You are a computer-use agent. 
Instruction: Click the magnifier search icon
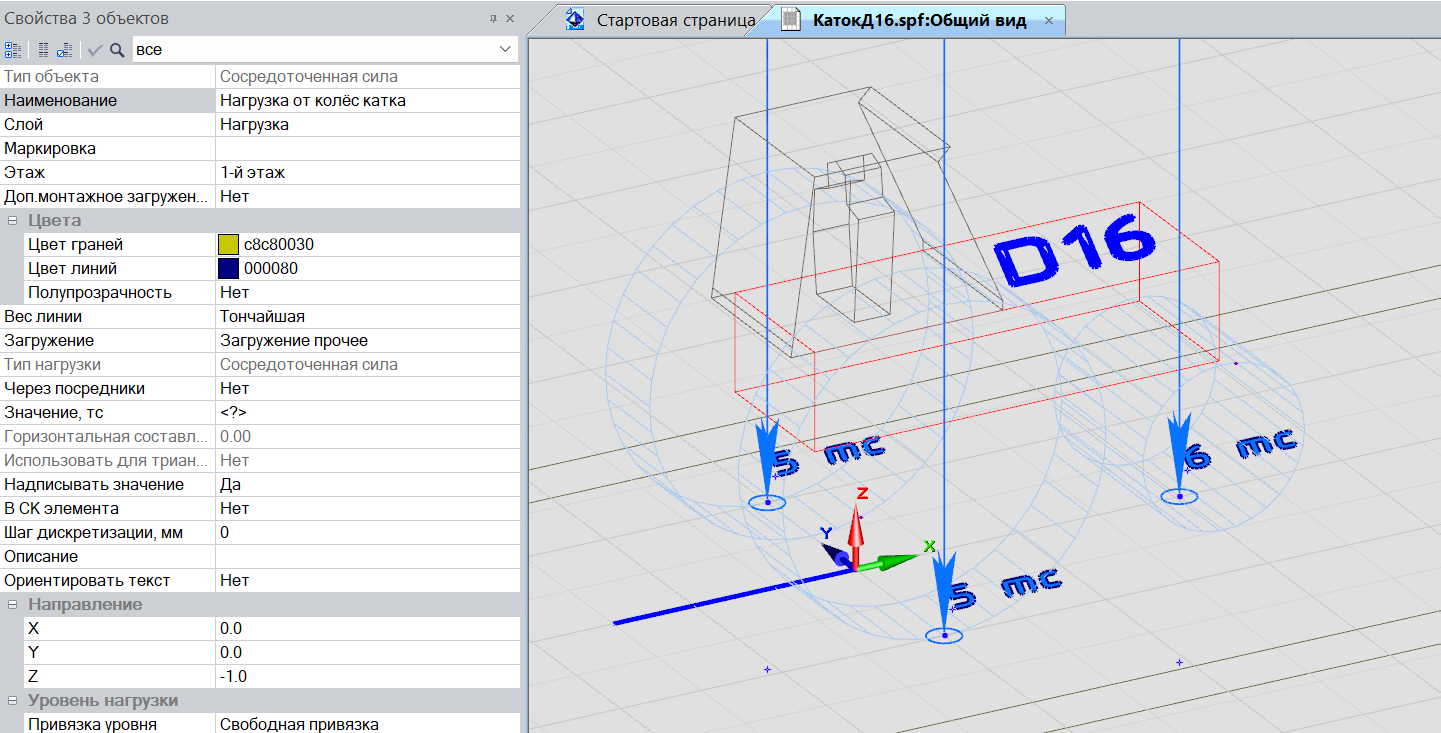point(117,49)
